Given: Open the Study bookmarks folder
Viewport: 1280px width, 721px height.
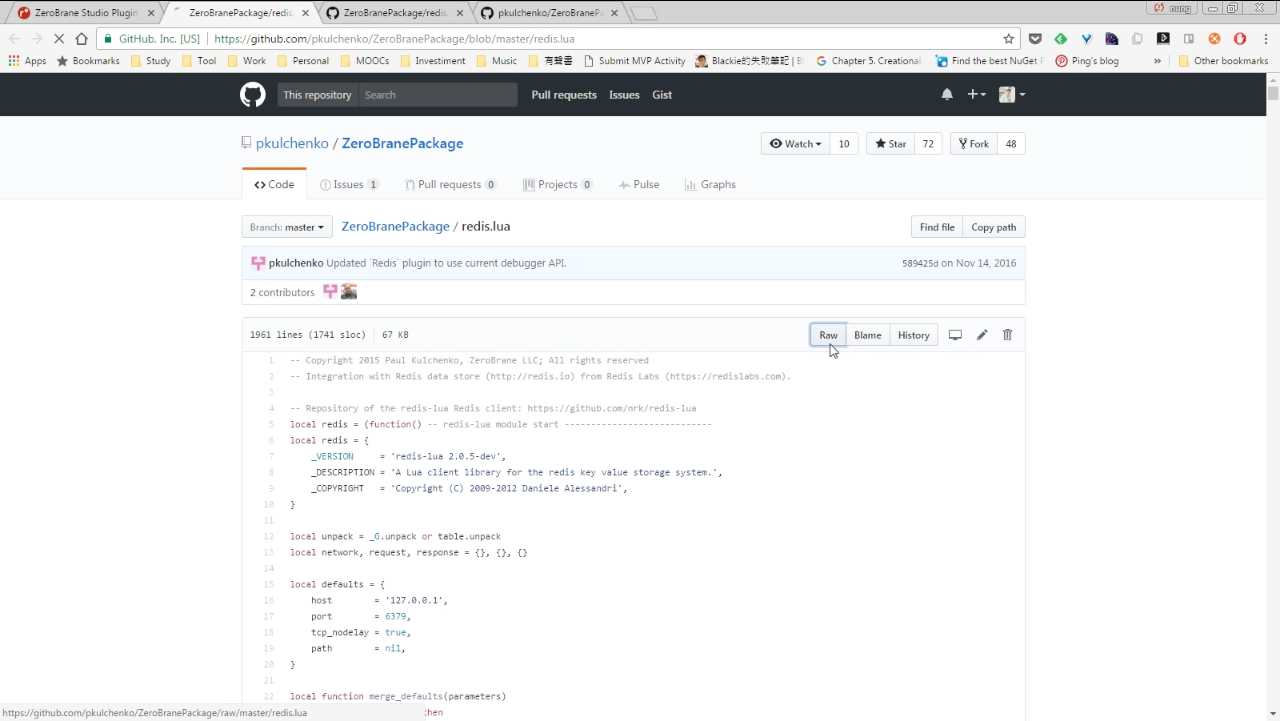Looking at the screenshot, I should (x=151, y=61).
